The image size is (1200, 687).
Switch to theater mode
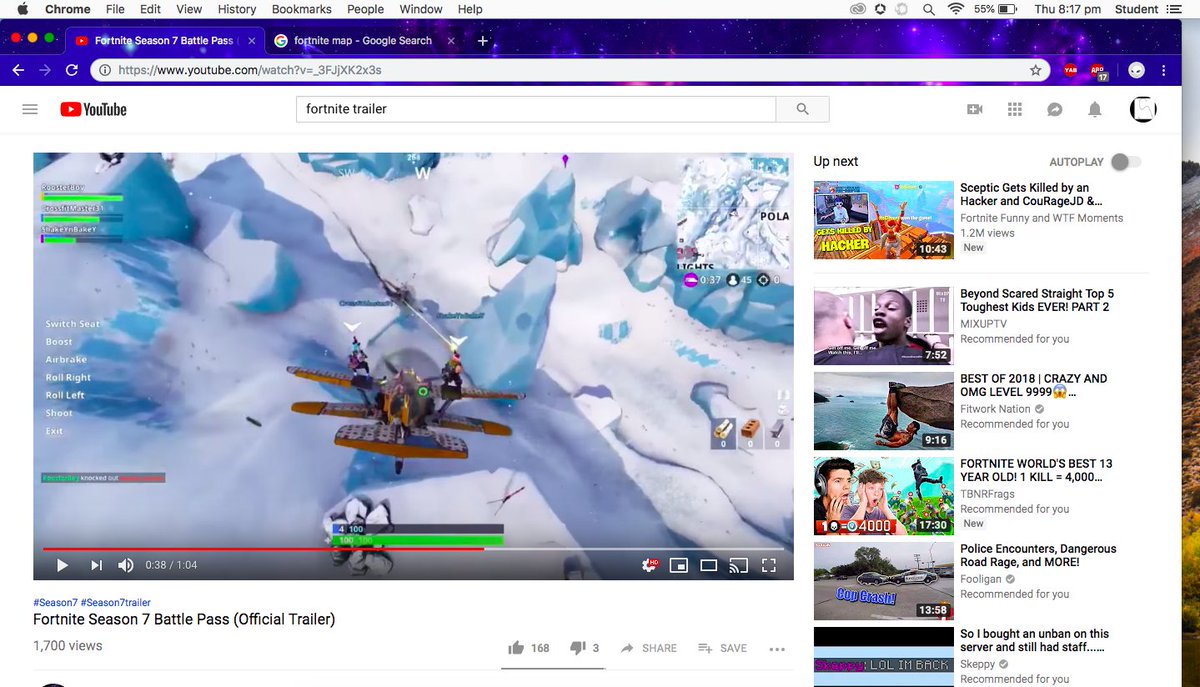point(709,565)
